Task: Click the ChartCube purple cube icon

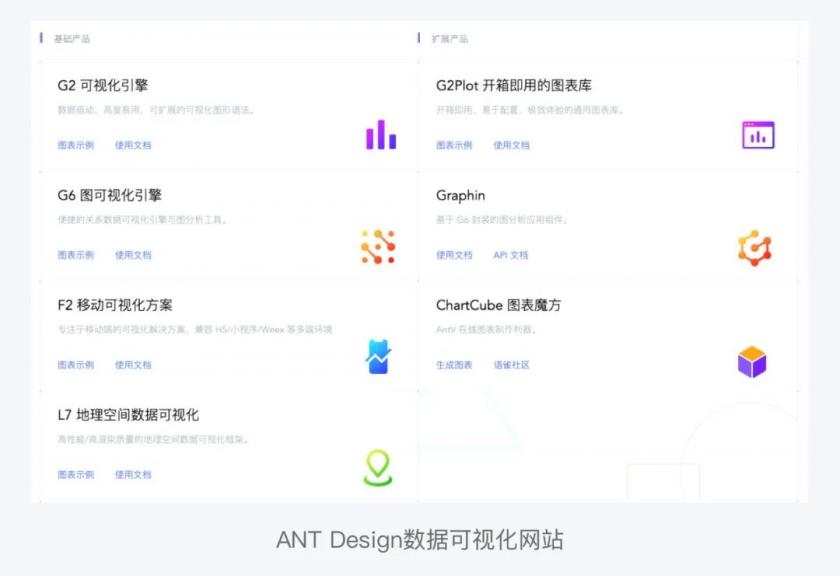Action: pyautogui.click(x=752, y=362)
